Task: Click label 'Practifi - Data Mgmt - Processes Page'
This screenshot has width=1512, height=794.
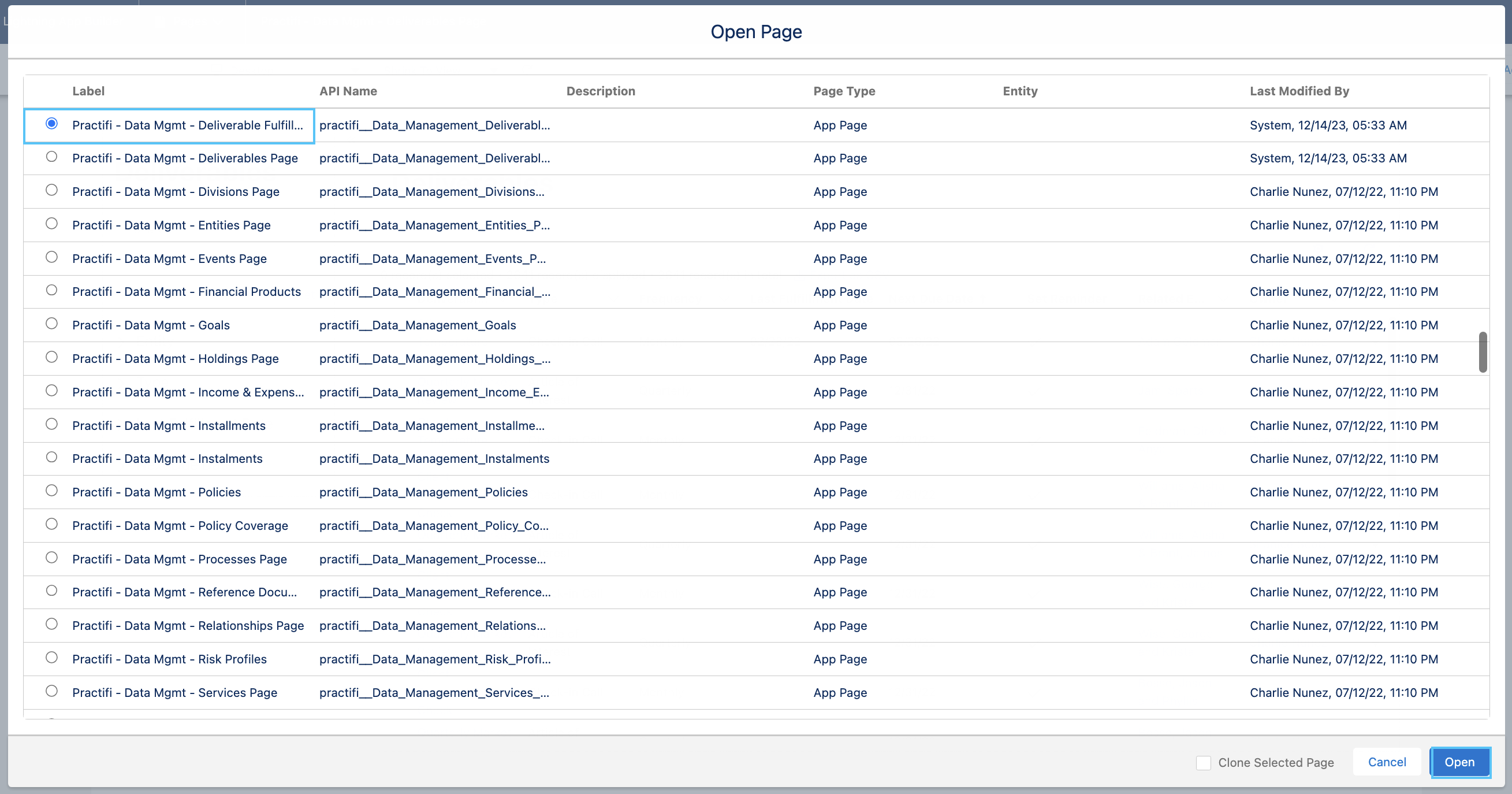Action: click(x=179, y=558)
